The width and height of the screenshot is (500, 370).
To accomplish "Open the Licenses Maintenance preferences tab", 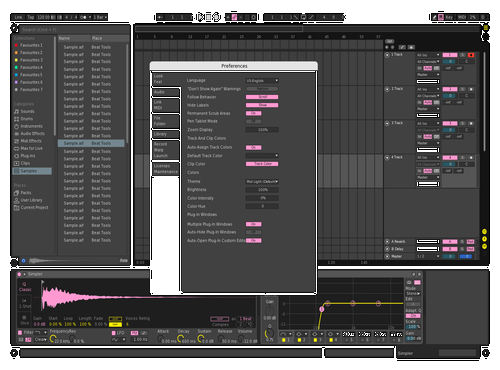I will [166, 169].
